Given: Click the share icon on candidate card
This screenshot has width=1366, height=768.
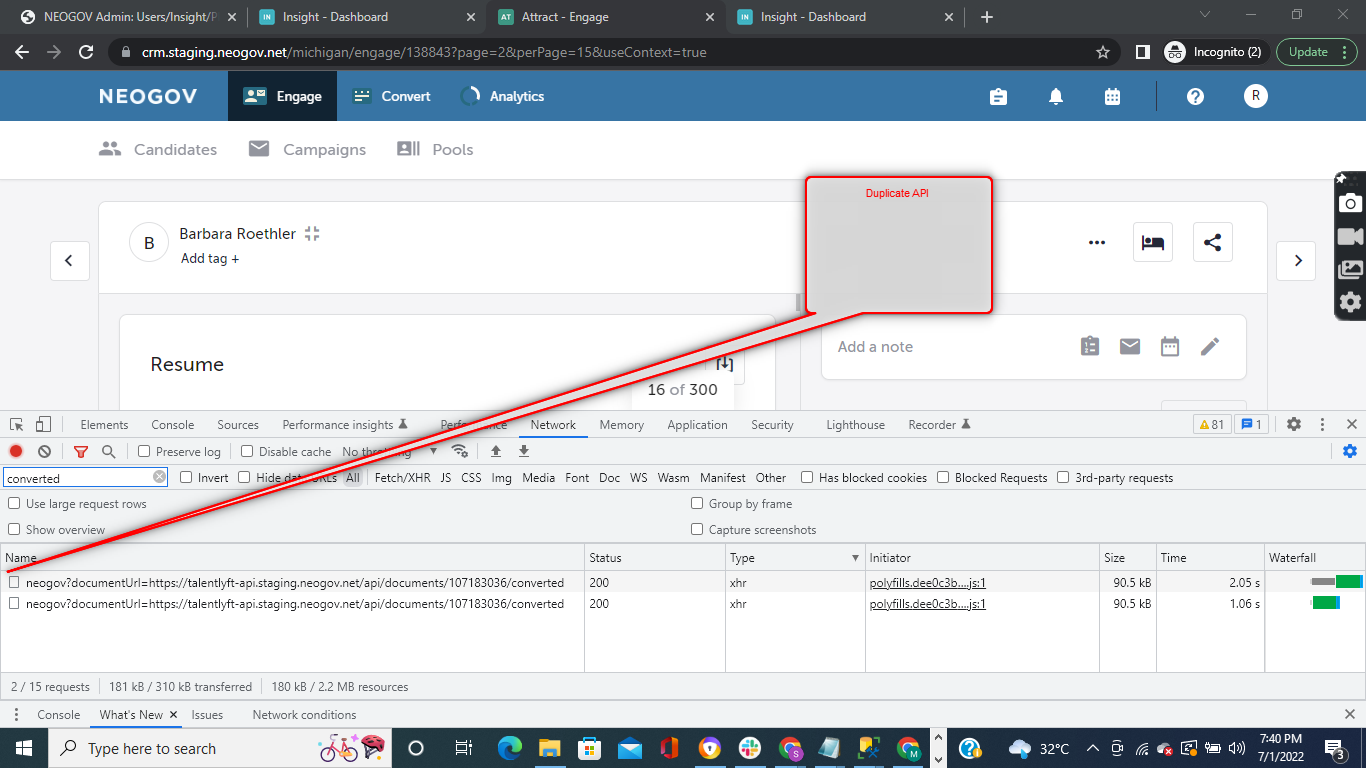Looking at the screenshot, I should 1212,241.
